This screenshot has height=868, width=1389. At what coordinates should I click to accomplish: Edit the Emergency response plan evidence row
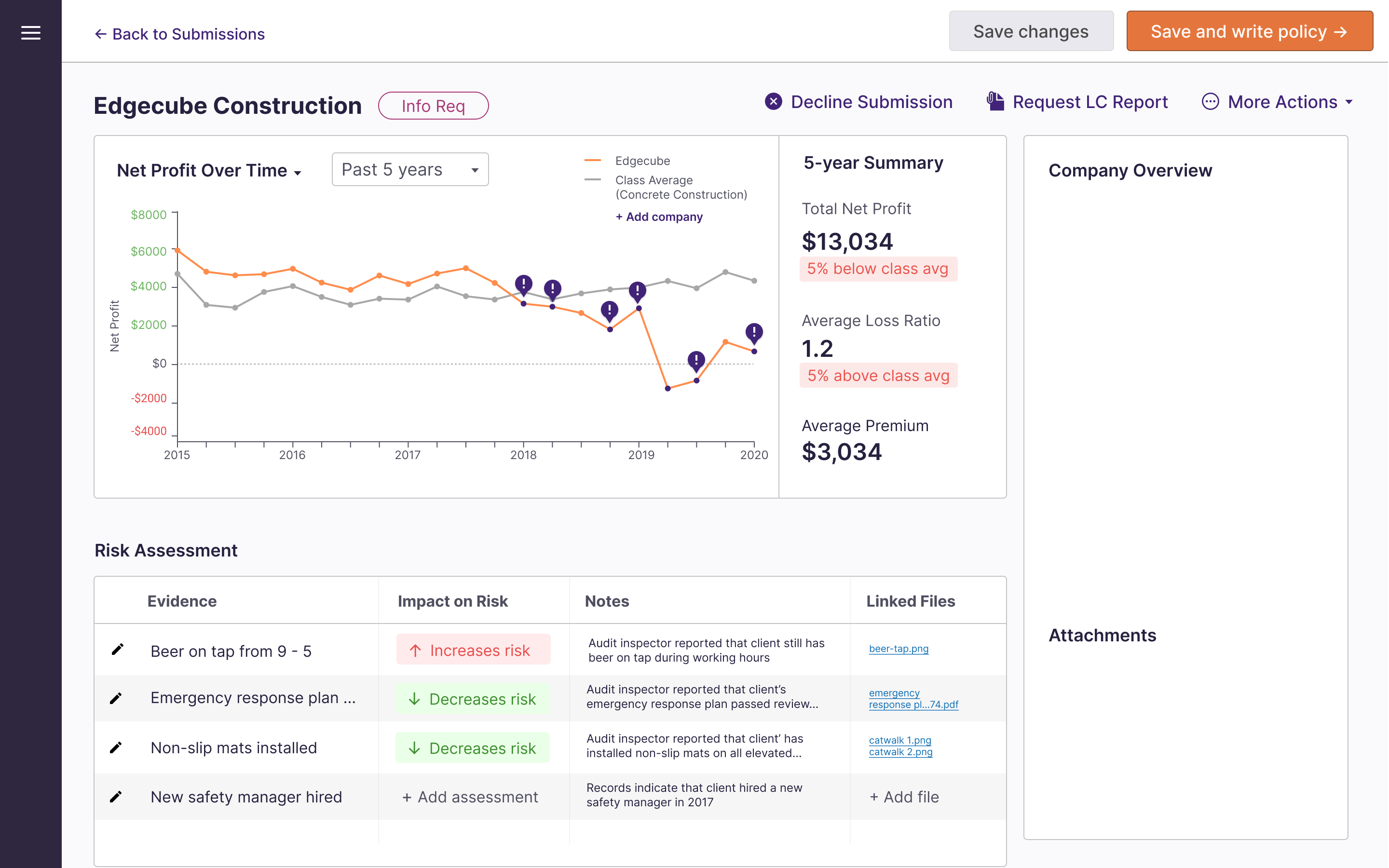116,698
